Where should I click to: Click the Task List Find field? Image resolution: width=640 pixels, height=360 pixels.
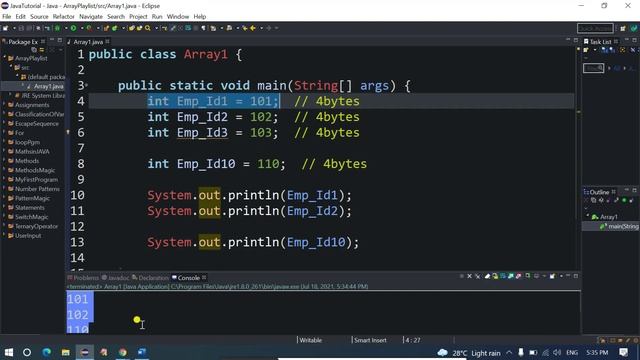click(593, 68)
